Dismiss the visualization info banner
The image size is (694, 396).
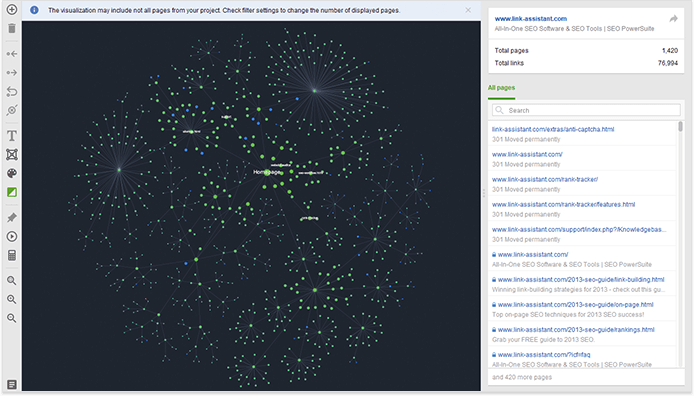click(468, 10)
